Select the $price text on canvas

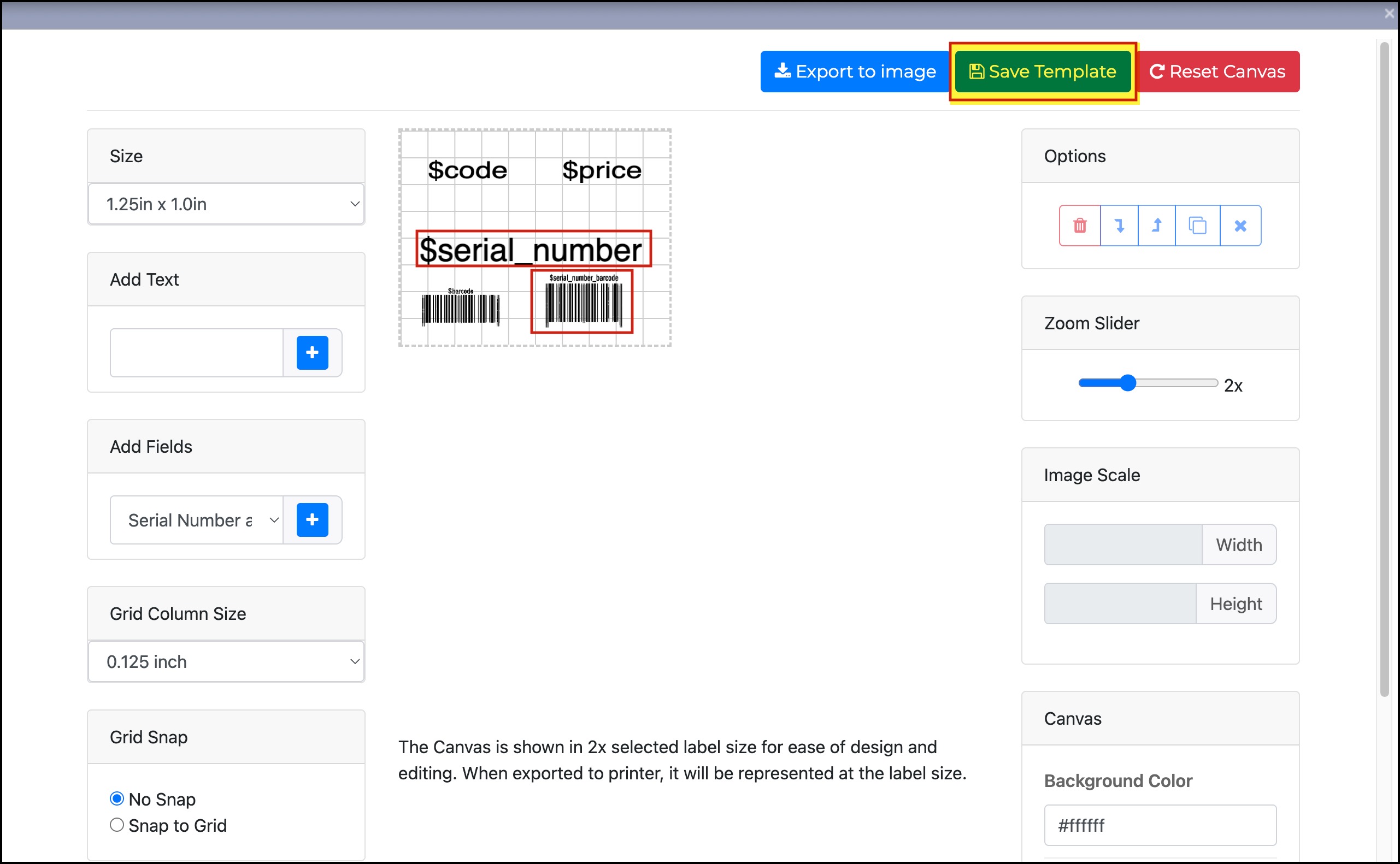601,170
